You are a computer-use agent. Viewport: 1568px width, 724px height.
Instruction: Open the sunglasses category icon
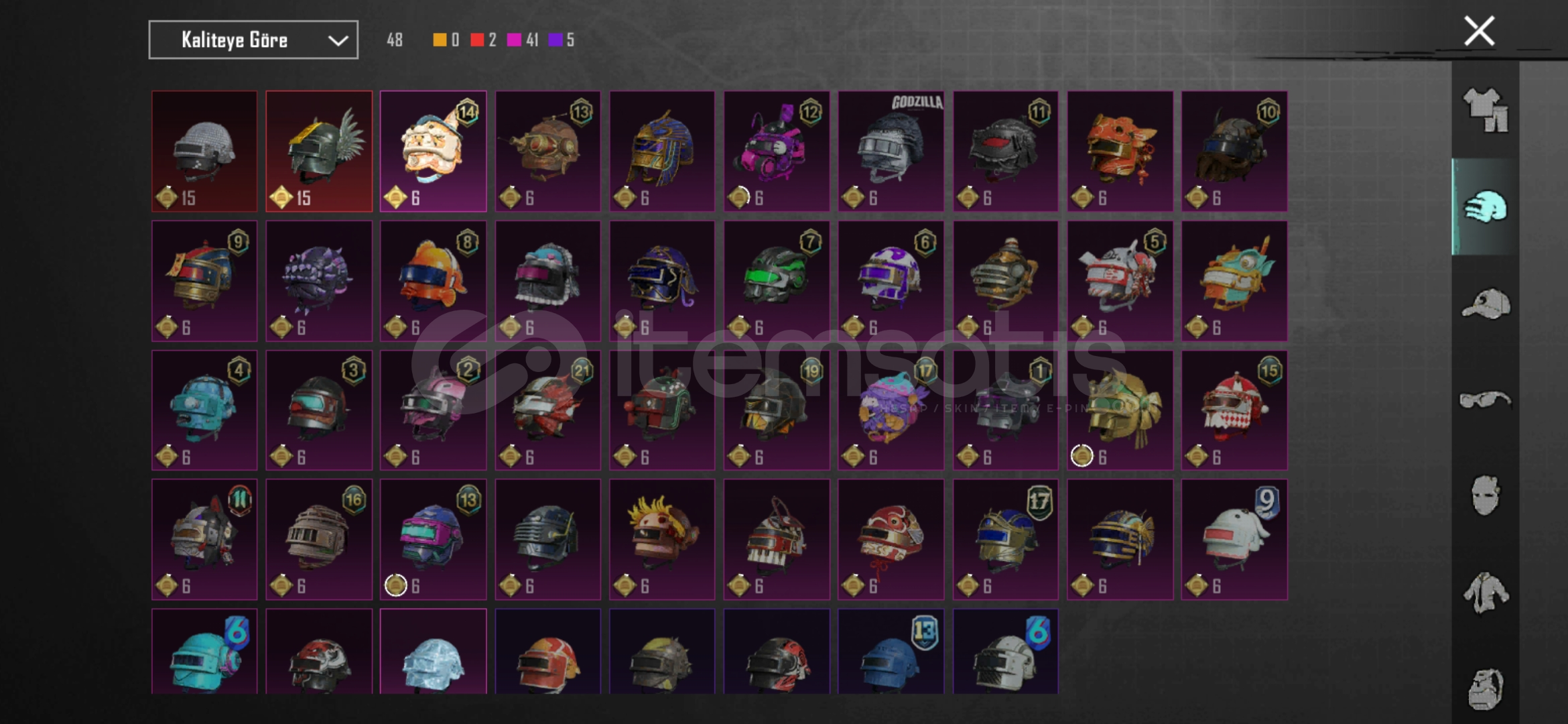point(1486,400)
